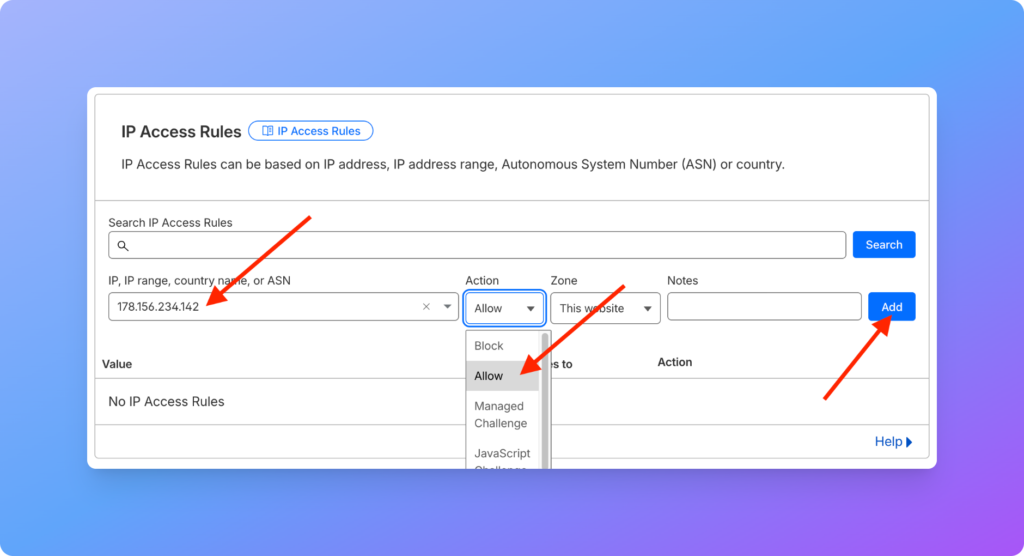Click the arrow icon beside Help
1024x556 pixels.
[909, 442]
